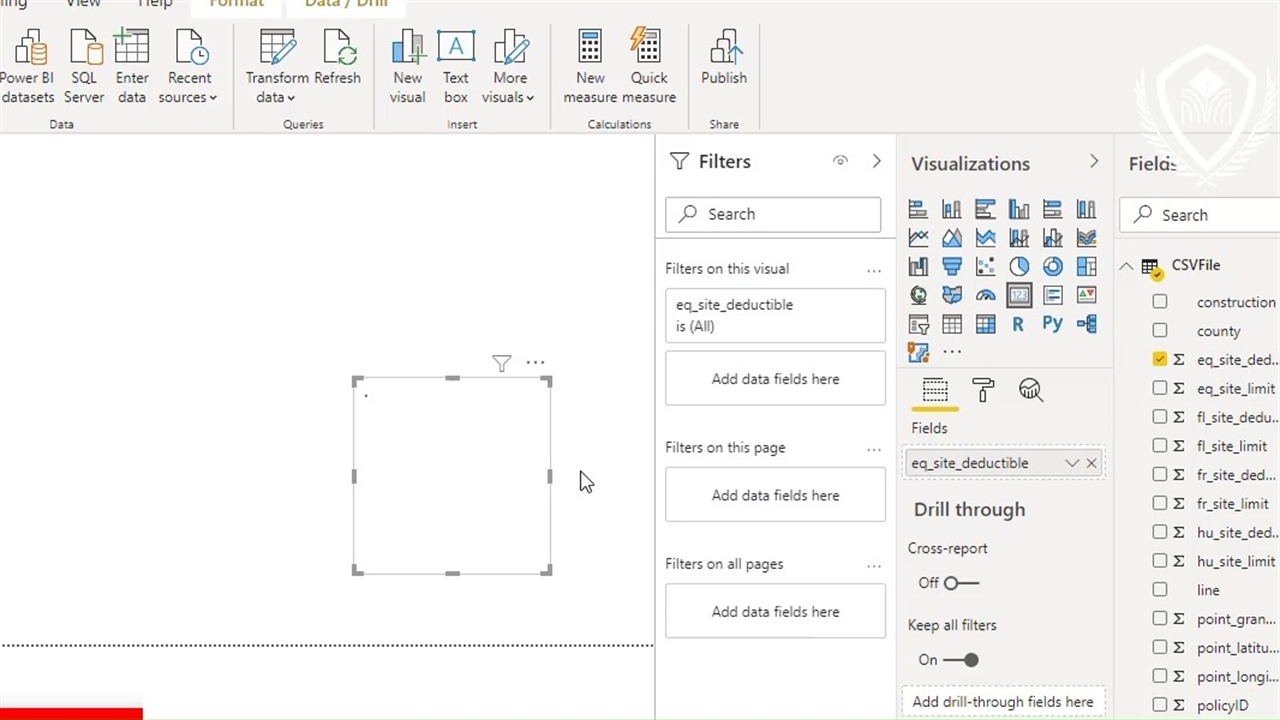Select the pie chart visualization
The height and width of the screenshot is (720, 1280).
1018,267
